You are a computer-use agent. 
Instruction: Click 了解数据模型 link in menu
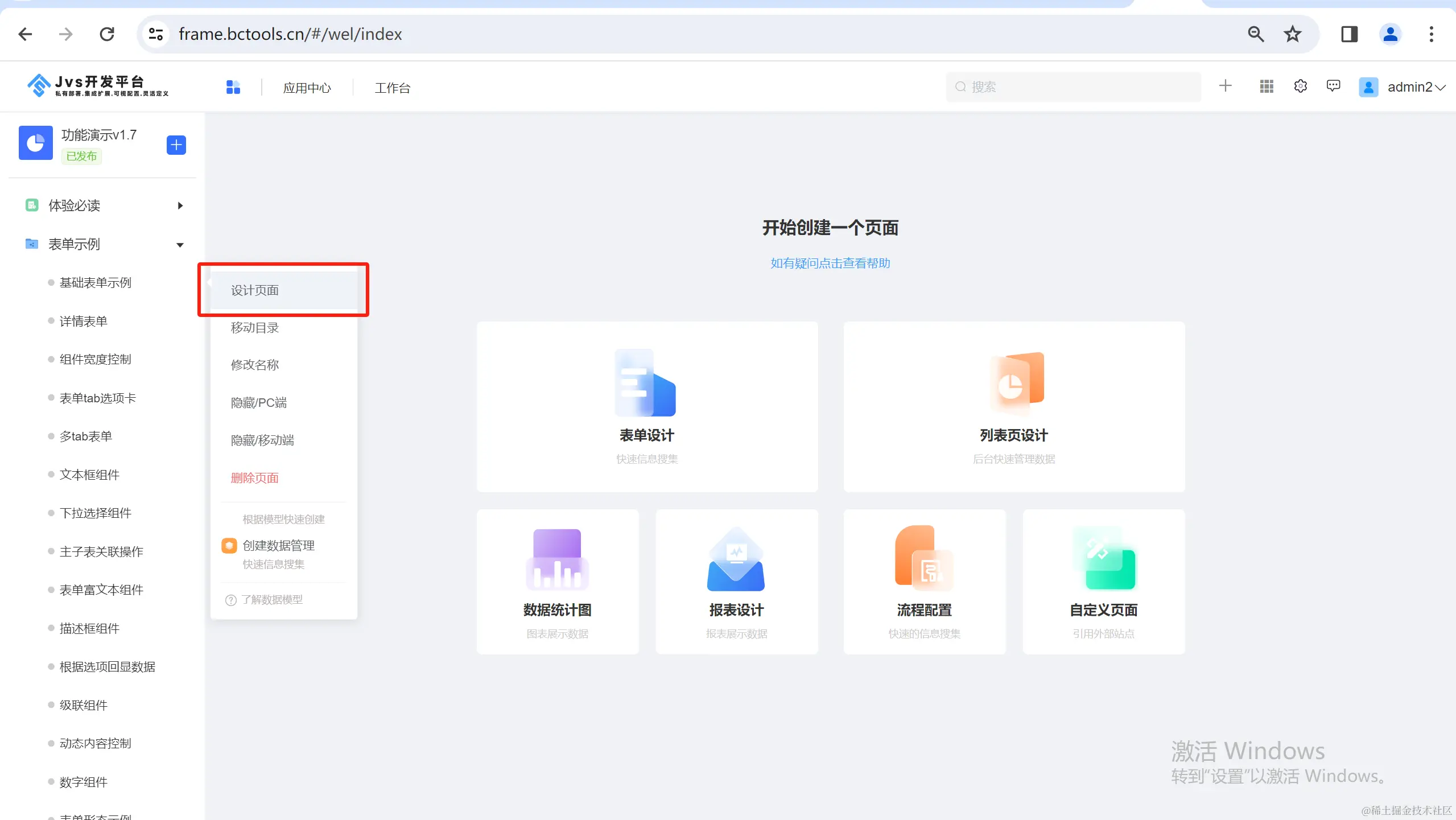pyautogui.click(x=271, y=600)
